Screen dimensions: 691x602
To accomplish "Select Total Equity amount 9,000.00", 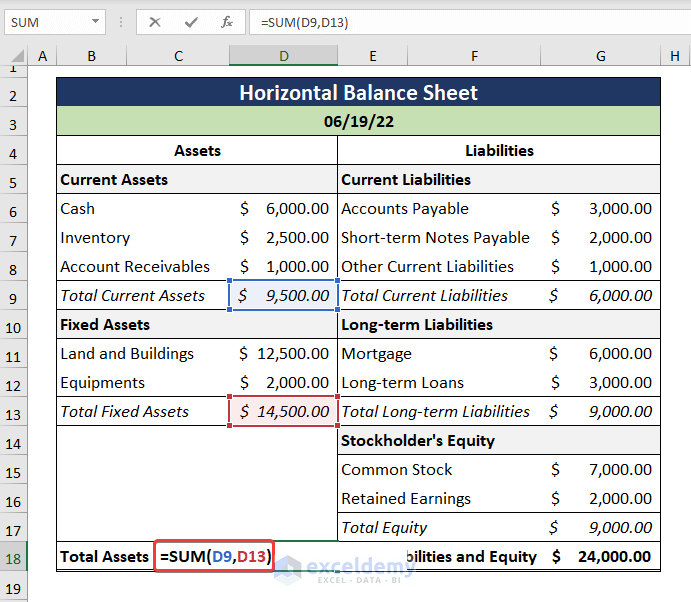I will [601, 528].
